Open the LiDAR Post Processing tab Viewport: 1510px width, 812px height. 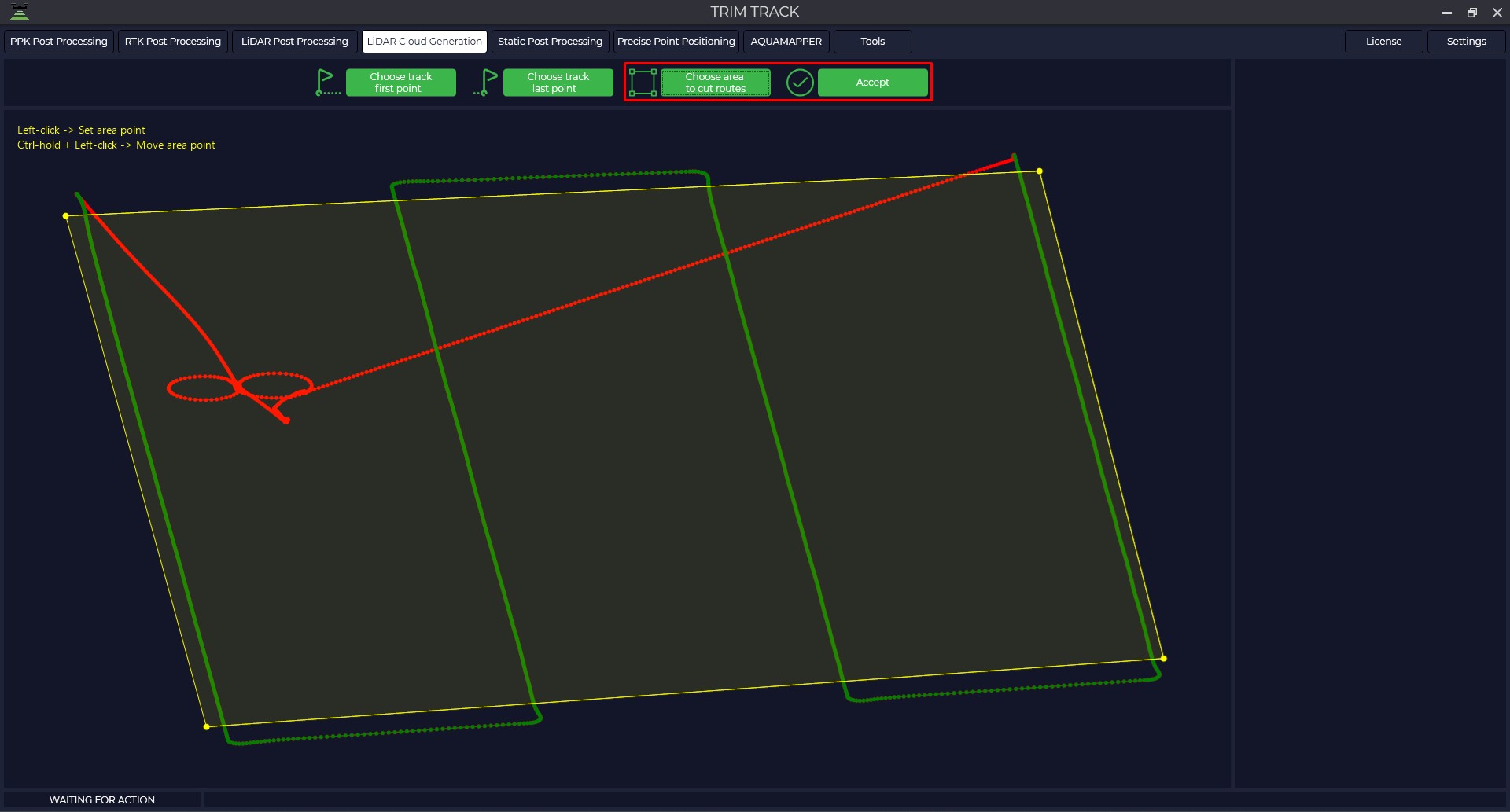[295, 42]
